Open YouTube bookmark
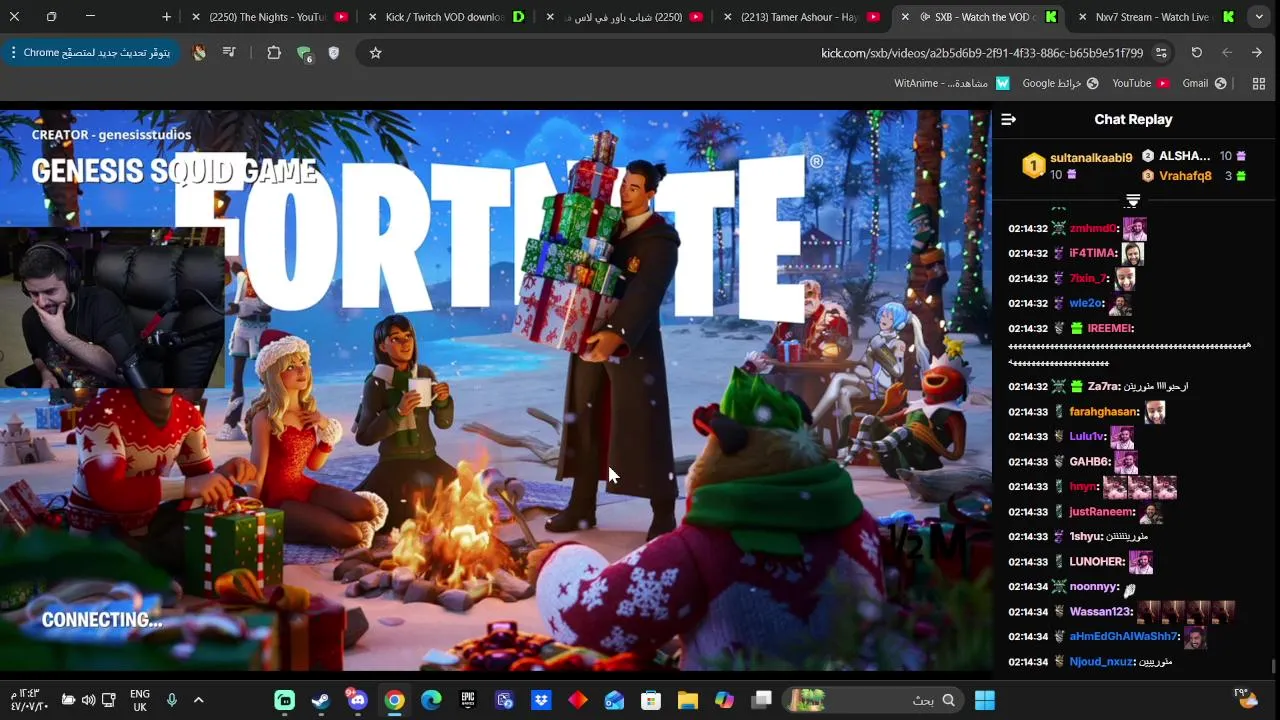Screen dimensions: 1280x720 click(1140, 83)
